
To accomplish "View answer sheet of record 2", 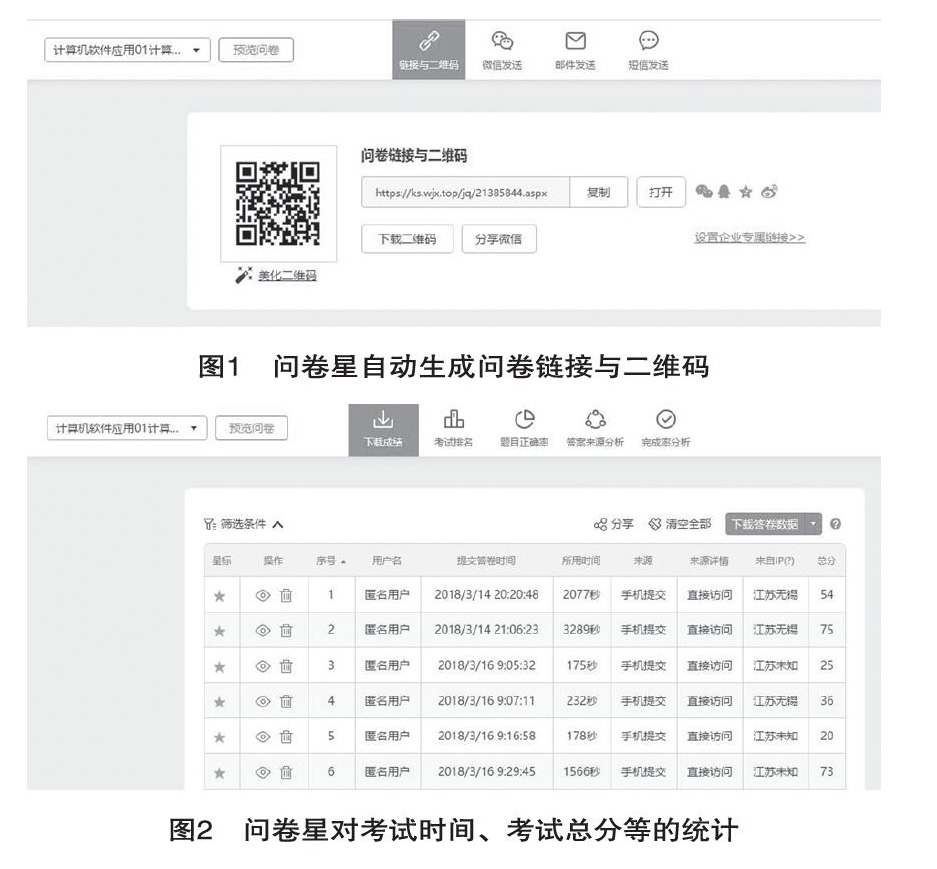I will (x=263, y=631).
